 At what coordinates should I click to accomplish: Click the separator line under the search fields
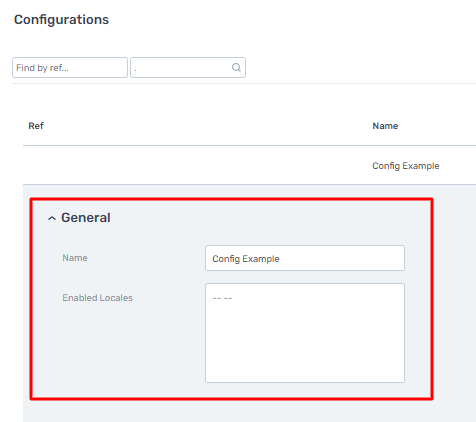pos(244,84)
